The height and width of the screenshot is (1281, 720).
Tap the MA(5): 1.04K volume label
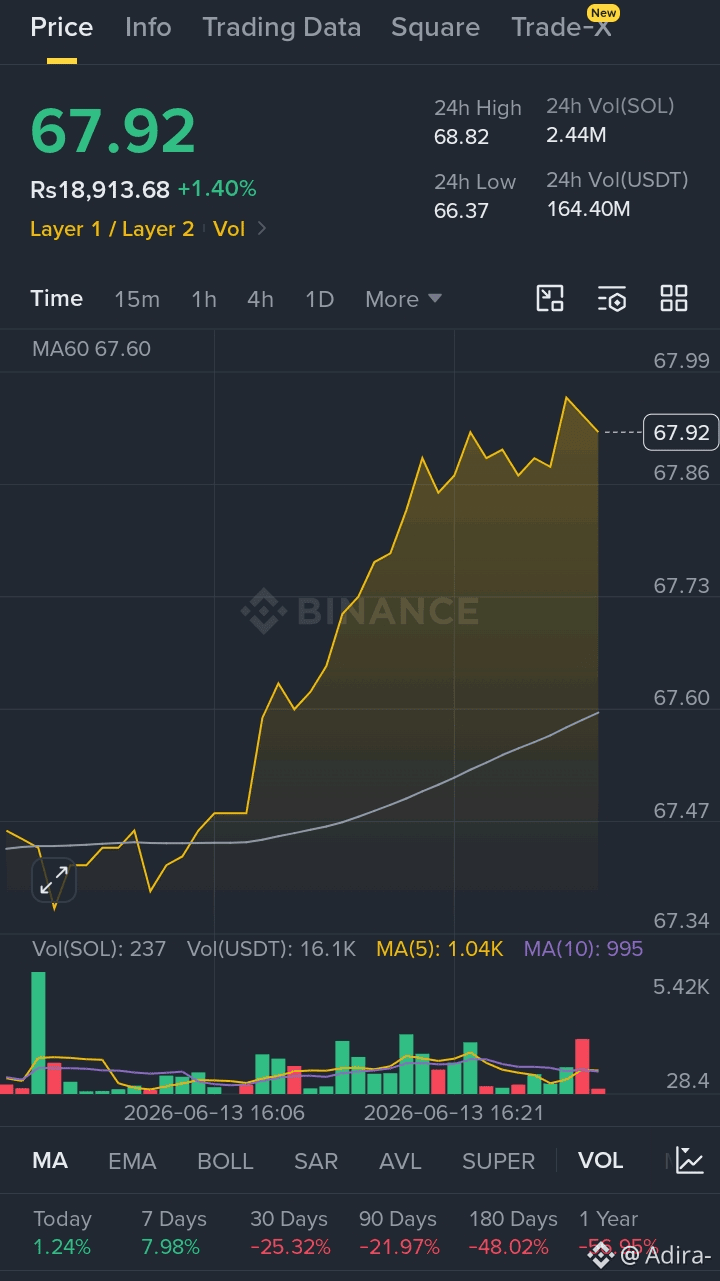[440, 948]
